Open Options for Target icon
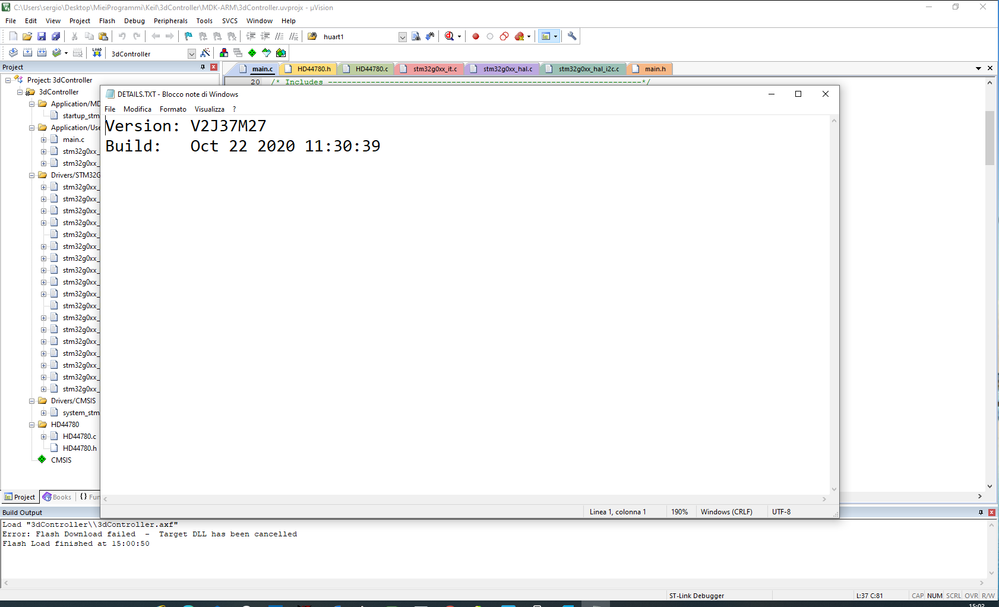Screen dimensions: 999x607 pyautogui.click(x=205, y=53)
